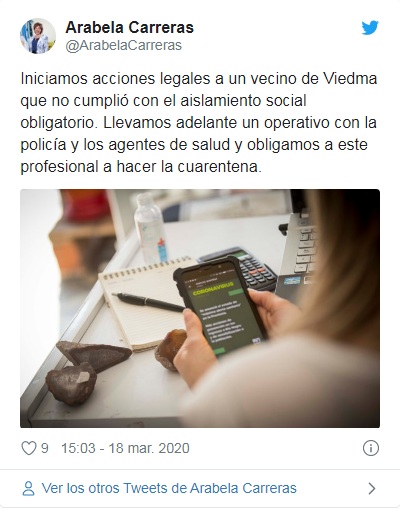Click the right chevron in the footer
The image size is (400, 508).
372,488
